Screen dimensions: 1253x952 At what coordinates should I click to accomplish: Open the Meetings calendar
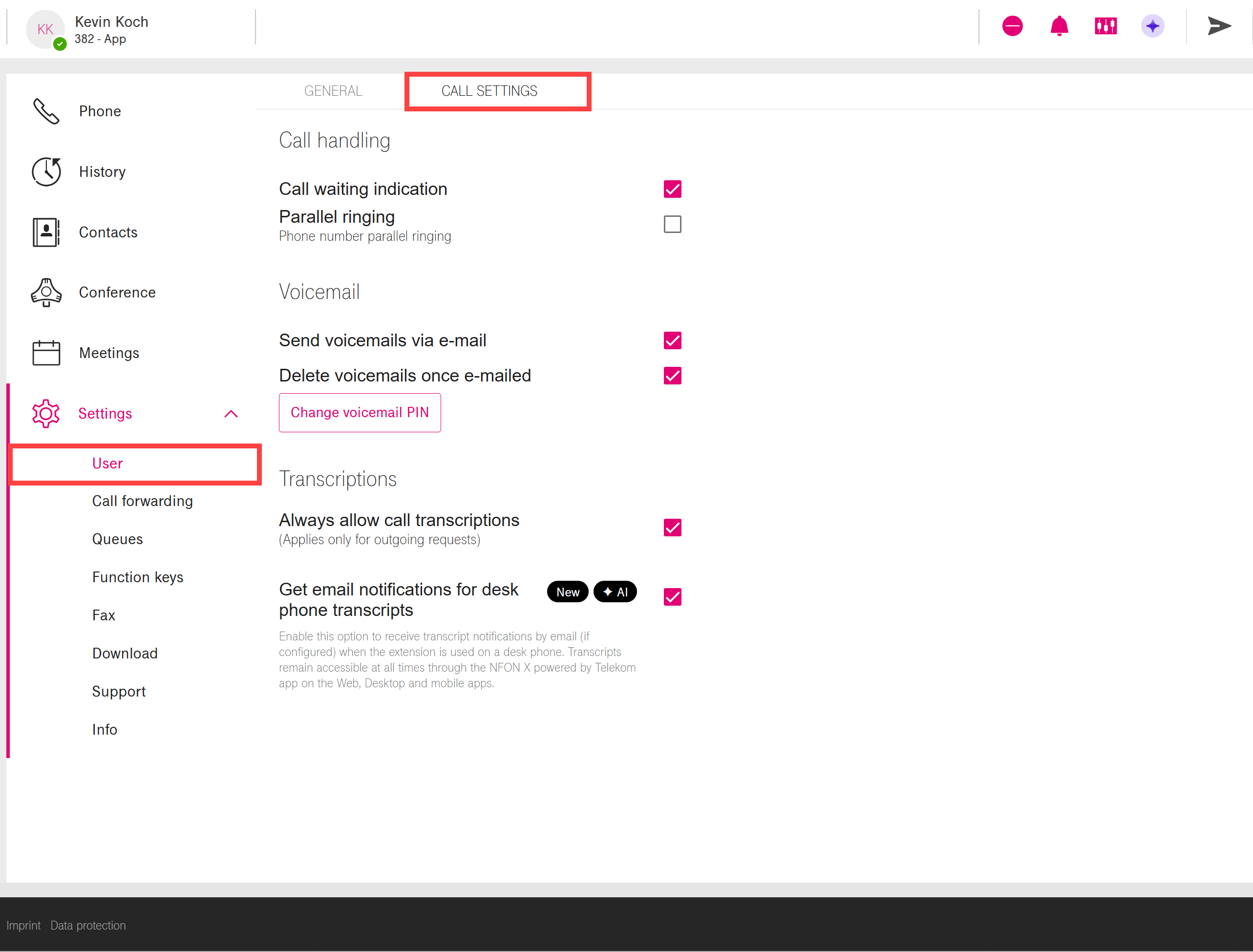109,353
